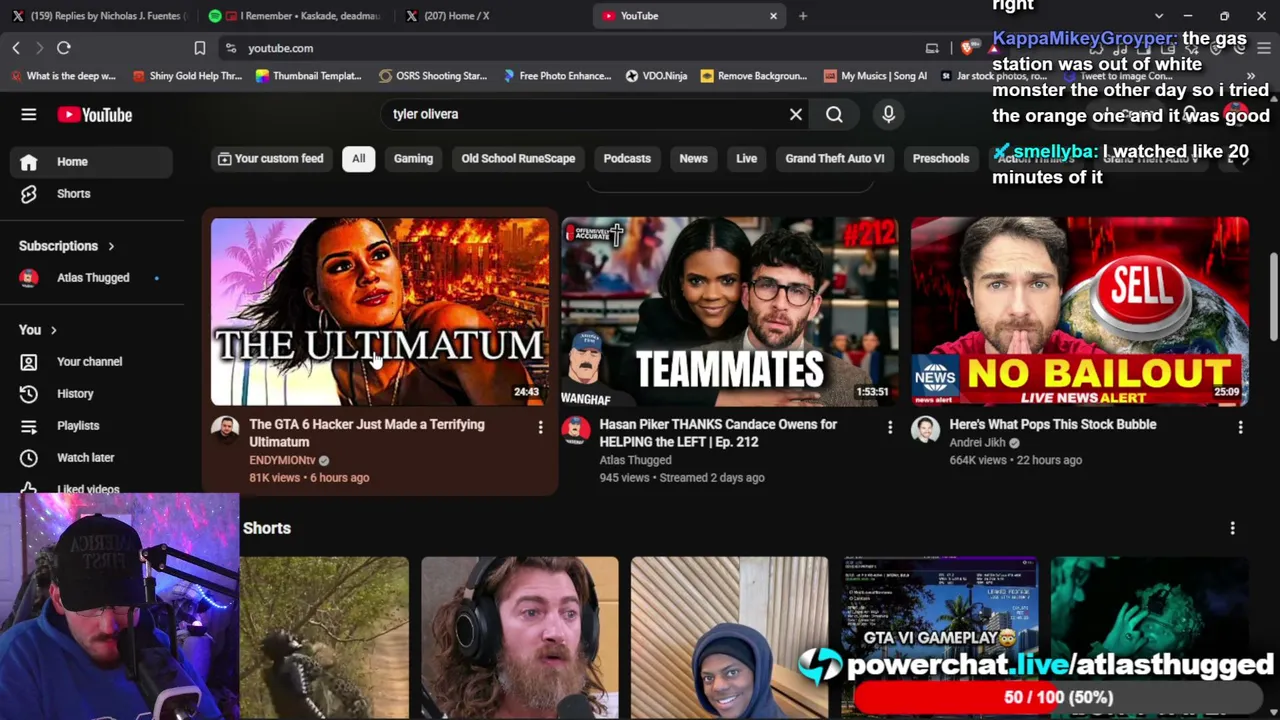
Task: Open the Shorts section three-dot menu
Action: (x=1232, y=528)
